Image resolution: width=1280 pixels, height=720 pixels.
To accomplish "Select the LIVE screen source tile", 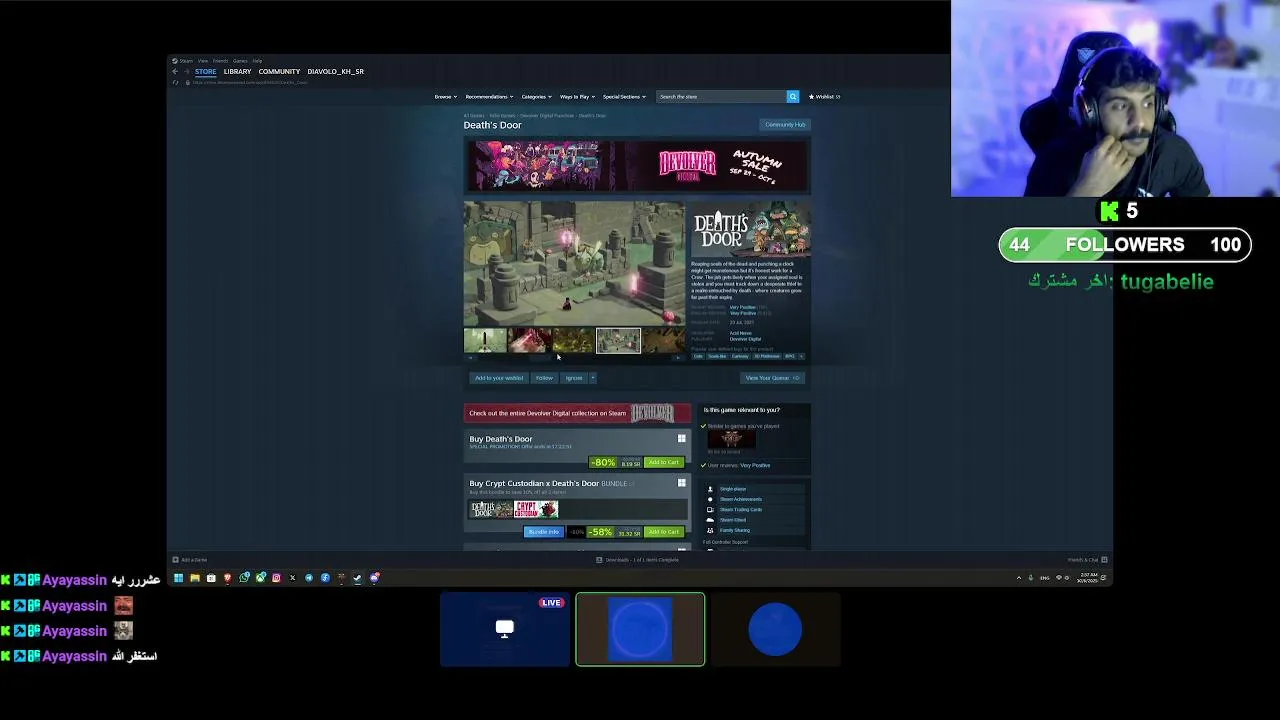I will click(505, 629).
